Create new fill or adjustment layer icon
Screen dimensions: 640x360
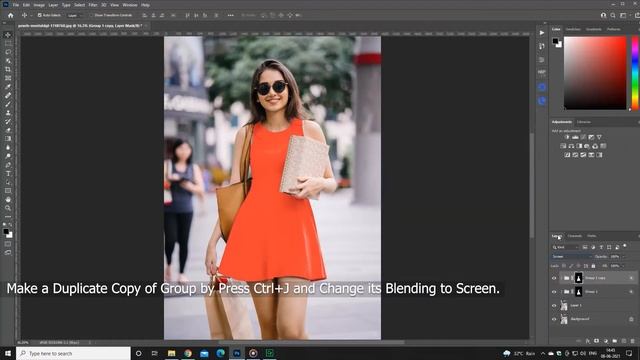pos(606,341)
